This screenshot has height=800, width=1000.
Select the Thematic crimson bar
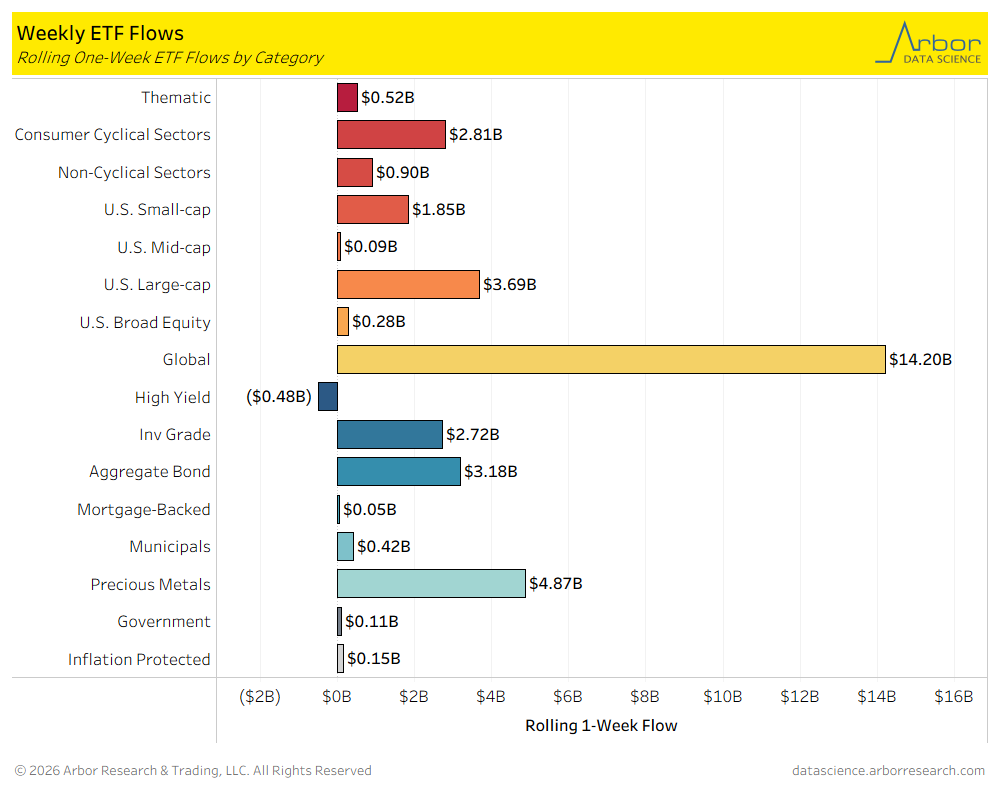[x=347, y=98]
